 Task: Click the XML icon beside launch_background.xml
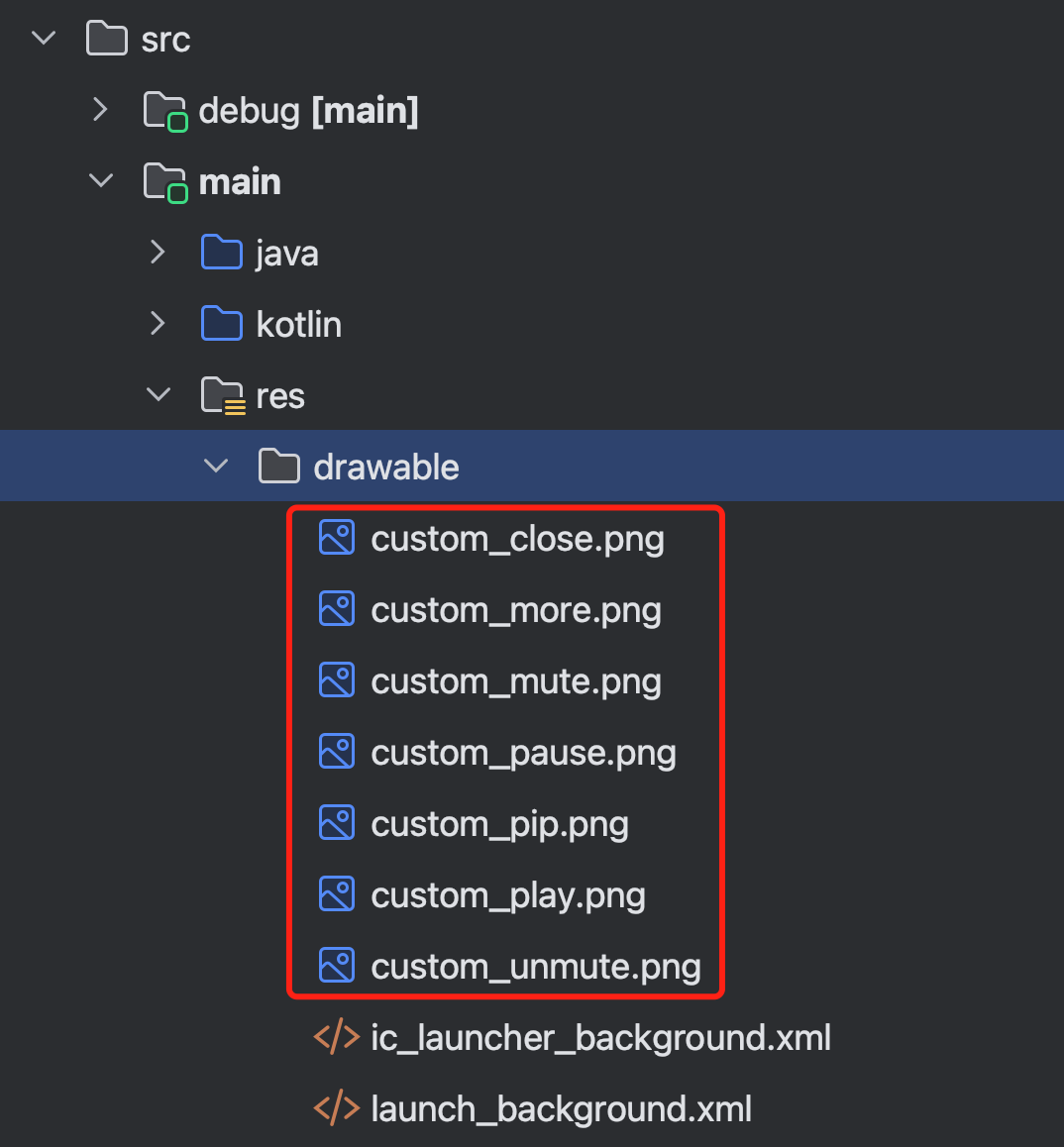[x=337, y=1109]
